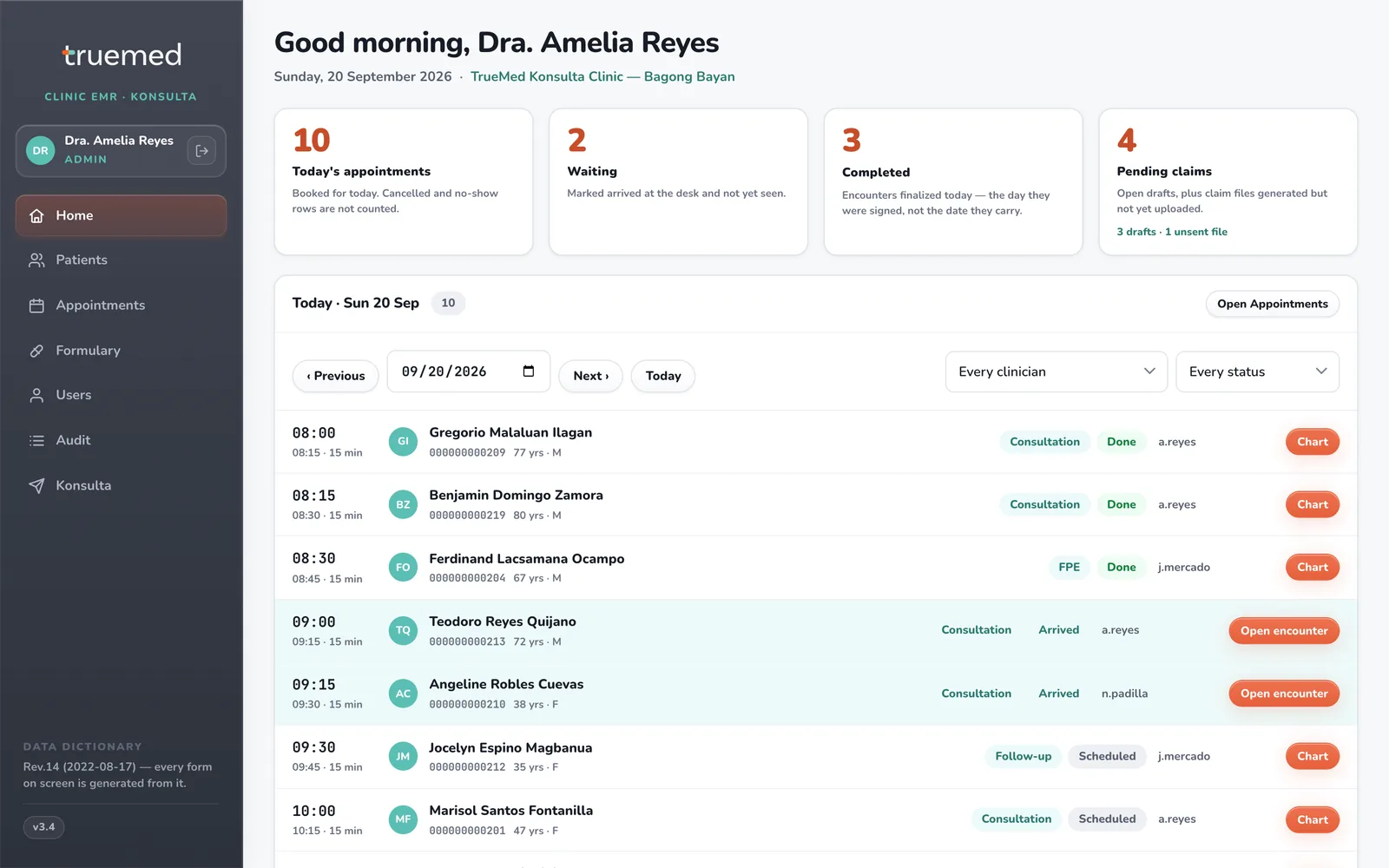The height and width of the screenshot is (868, 1389).
Task: Open encounter for Teodoro Reyes Quijano
Action: tap(1284, 631)
